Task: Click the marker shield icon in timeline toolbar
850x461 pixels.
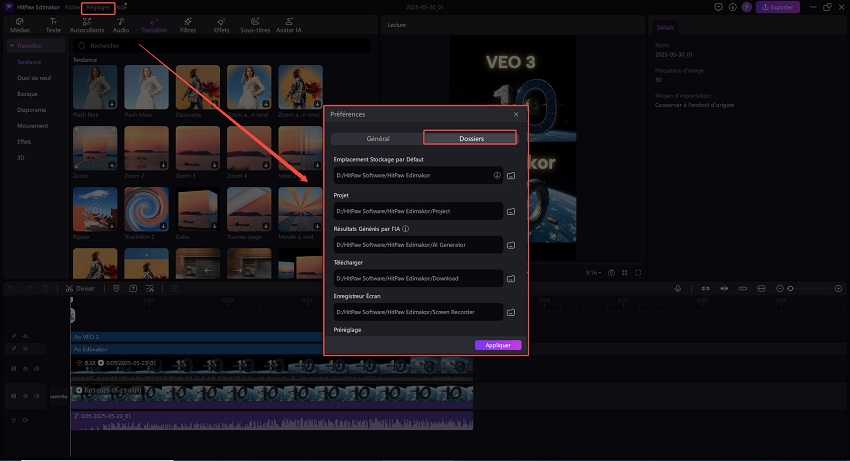Action: (116, 289)
